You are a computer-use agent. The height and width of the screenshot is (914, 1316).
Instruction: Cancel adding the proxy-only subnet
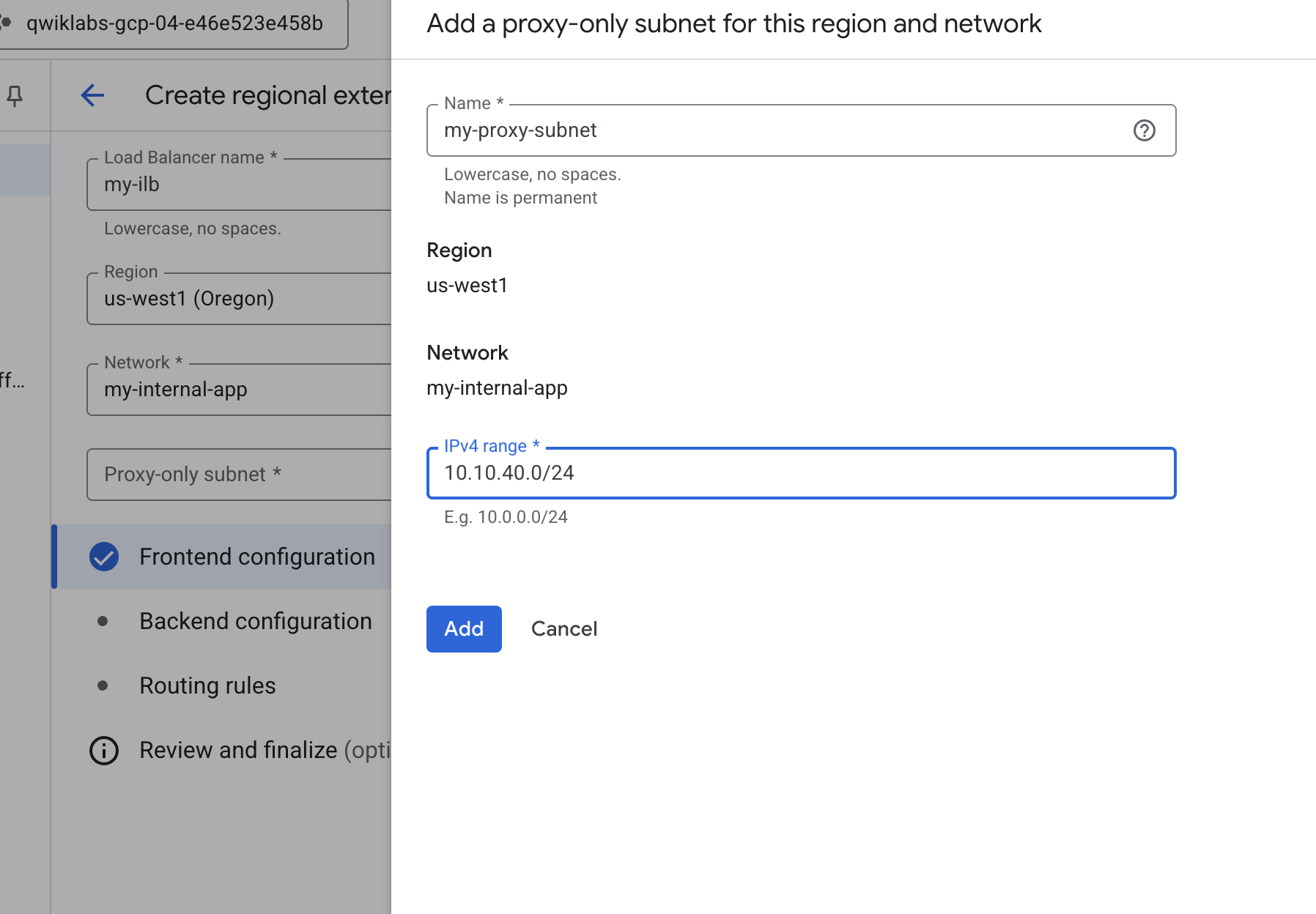(x=563, y=629)
